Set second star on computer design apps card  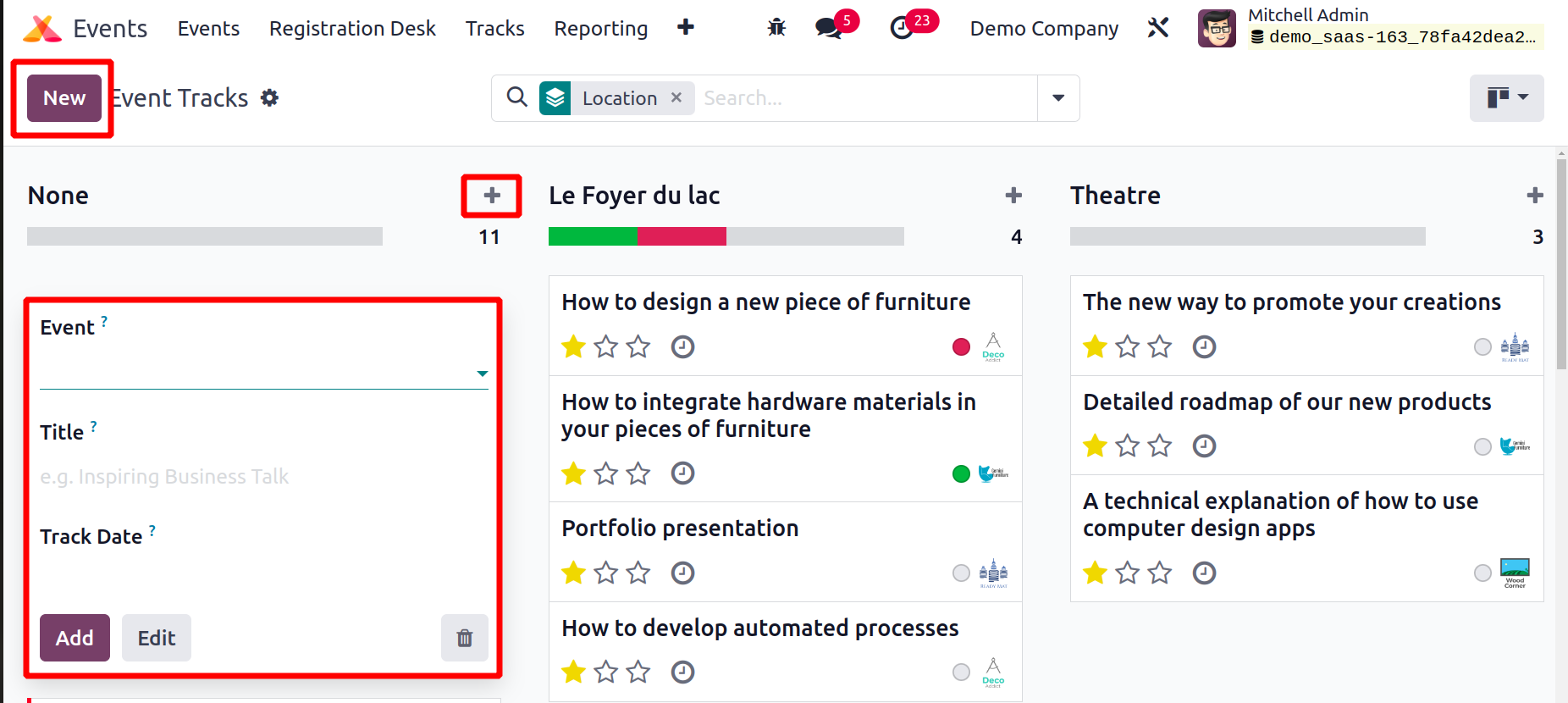[1128, 573]
